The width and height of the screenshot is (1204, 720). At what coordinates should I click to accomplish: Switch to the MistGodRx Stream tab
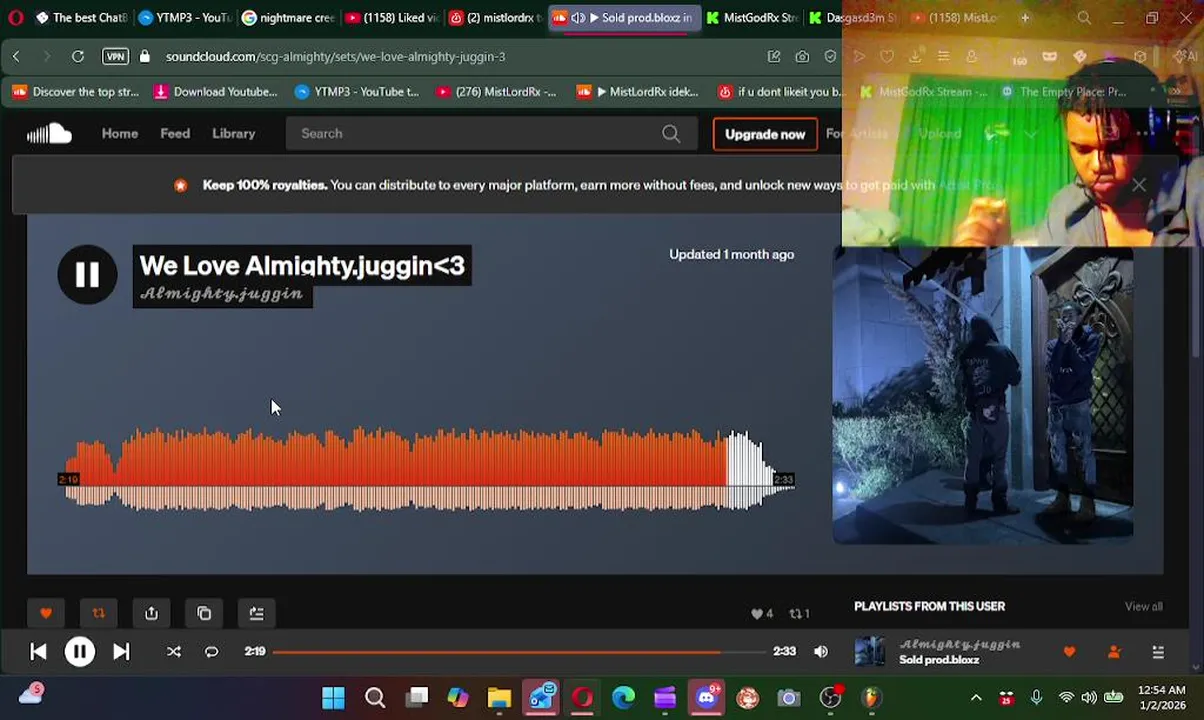click(751, 18)
